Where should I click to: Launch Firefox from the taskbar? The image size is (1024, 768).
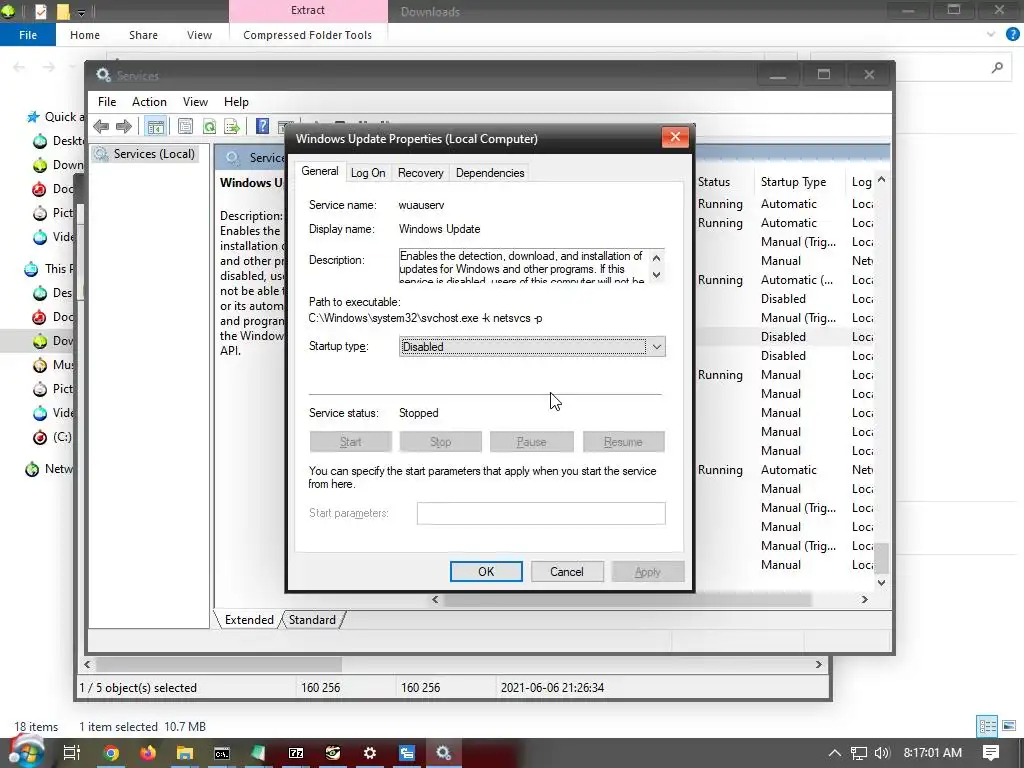pyautogui.click(x=148, y=753)
